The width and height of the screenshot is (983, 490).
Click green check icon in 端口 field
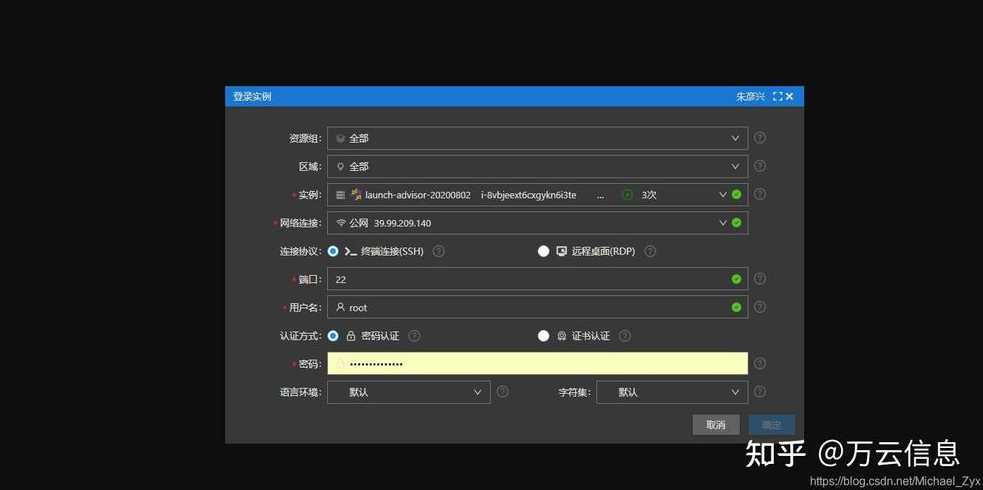pyautogui.click(x=736, y=279)
